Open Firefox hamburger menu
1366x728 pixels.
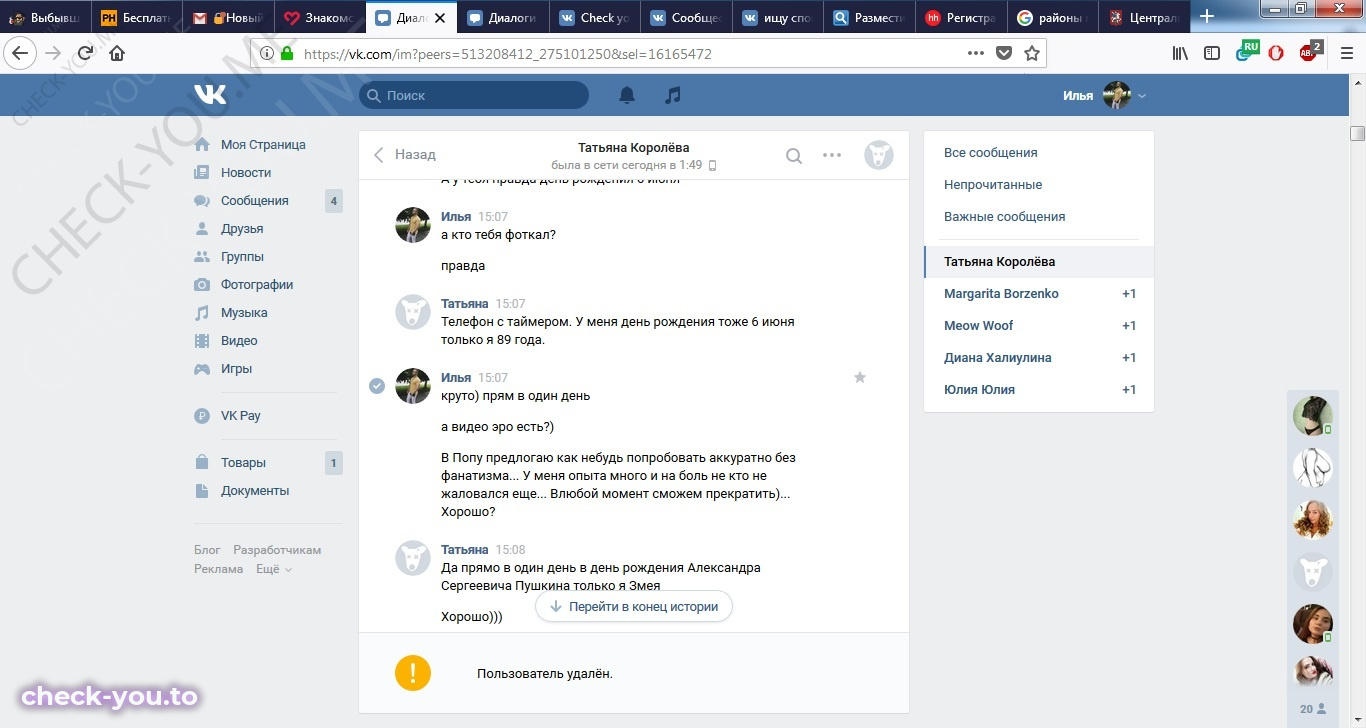pos(1347,53)
